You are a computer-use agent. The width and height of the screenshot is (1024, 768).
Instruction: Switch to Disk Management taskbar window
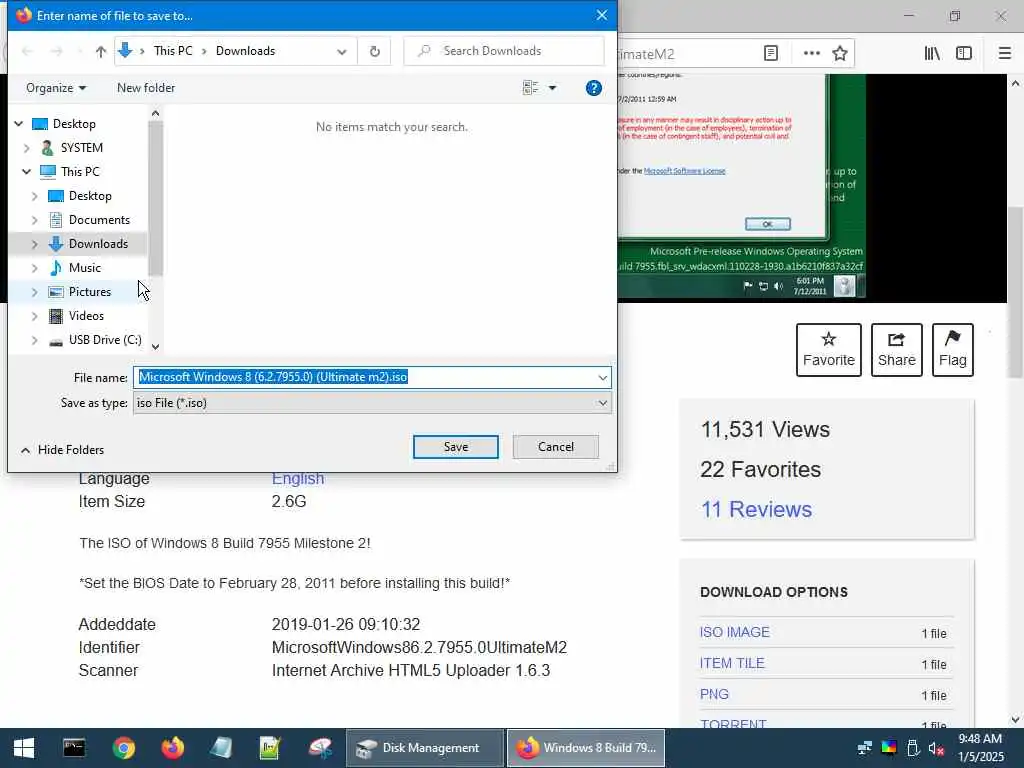(x=424, y=748)
